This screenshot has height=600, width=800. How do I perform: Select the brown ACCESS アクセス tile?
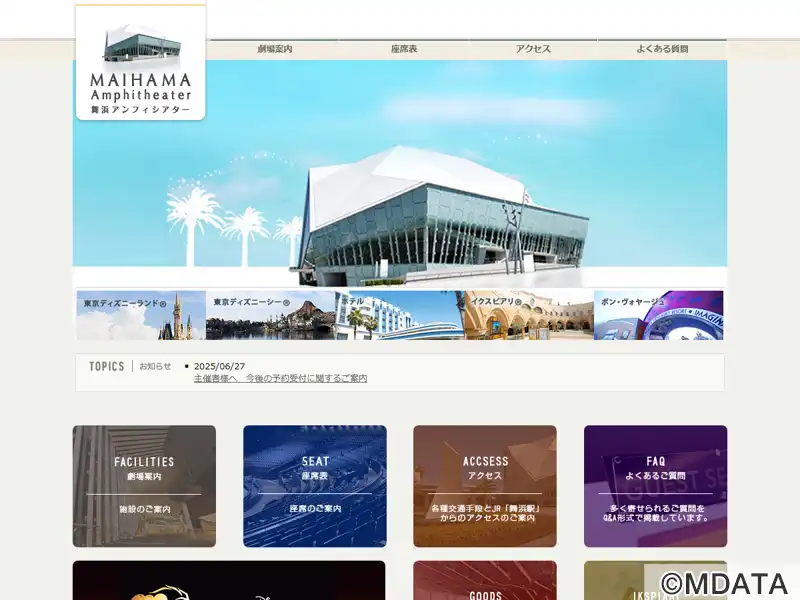(485, 486)
